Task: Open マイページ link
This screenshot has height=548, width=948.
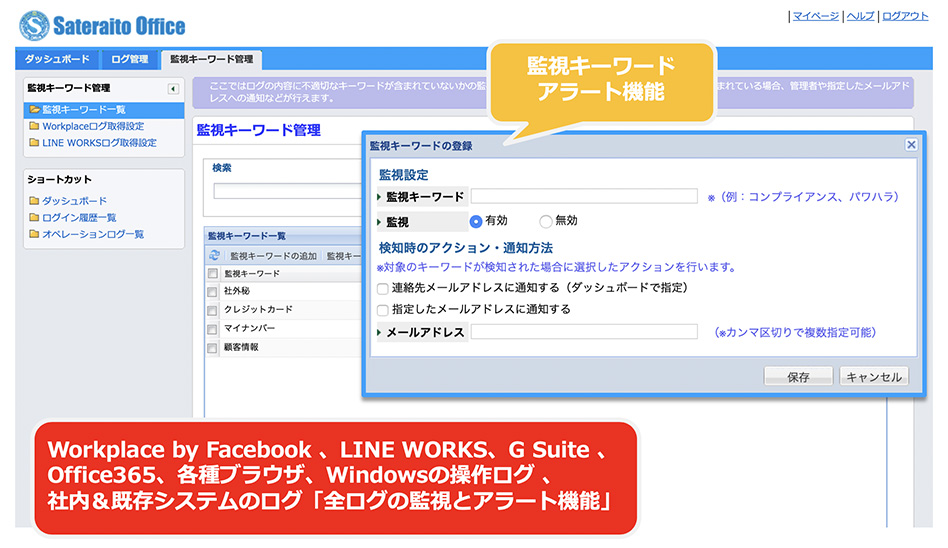Action: coord(816,16)
